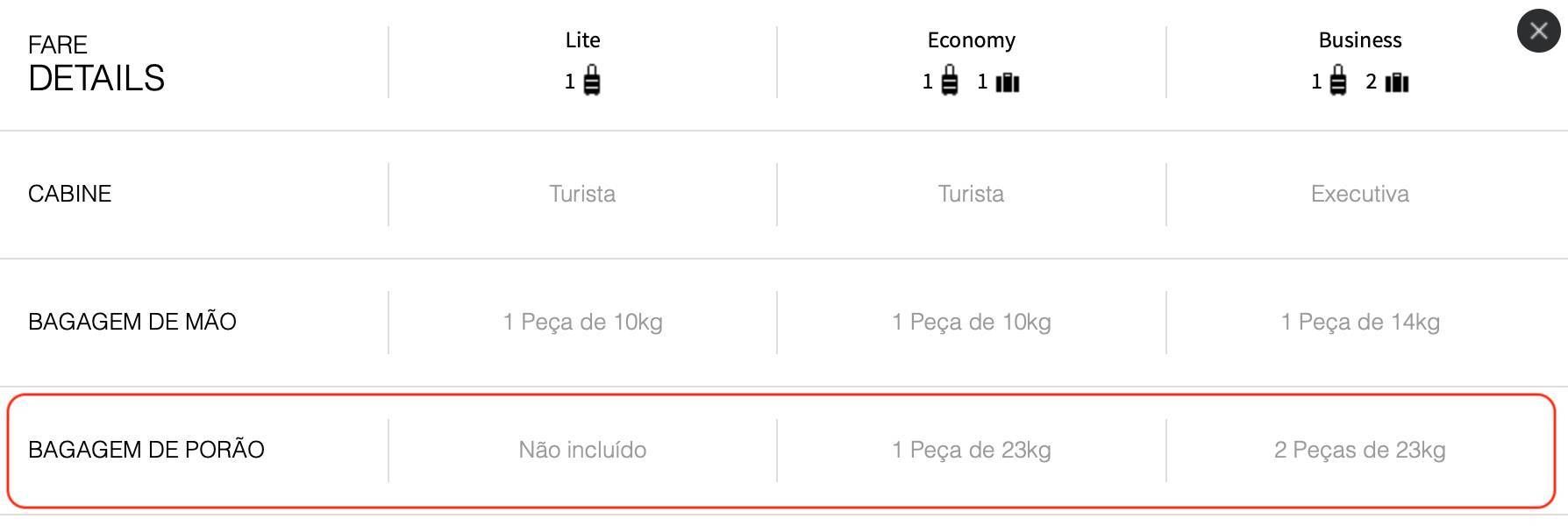The height and width of the screenshot is (526, 1568).
Task: Click the CABINE row label
Action: pos(70,194)
